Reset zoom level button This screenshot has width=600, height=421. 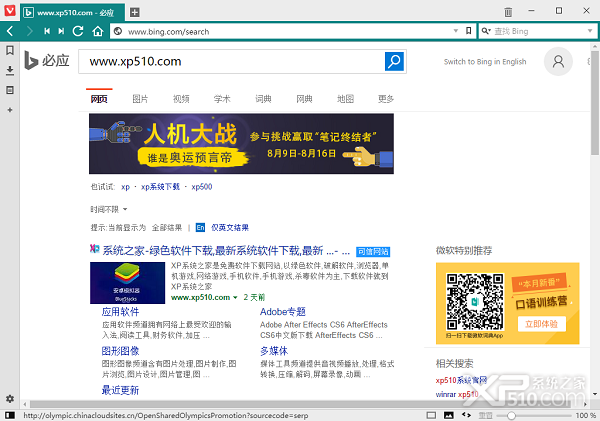(486, 415)
